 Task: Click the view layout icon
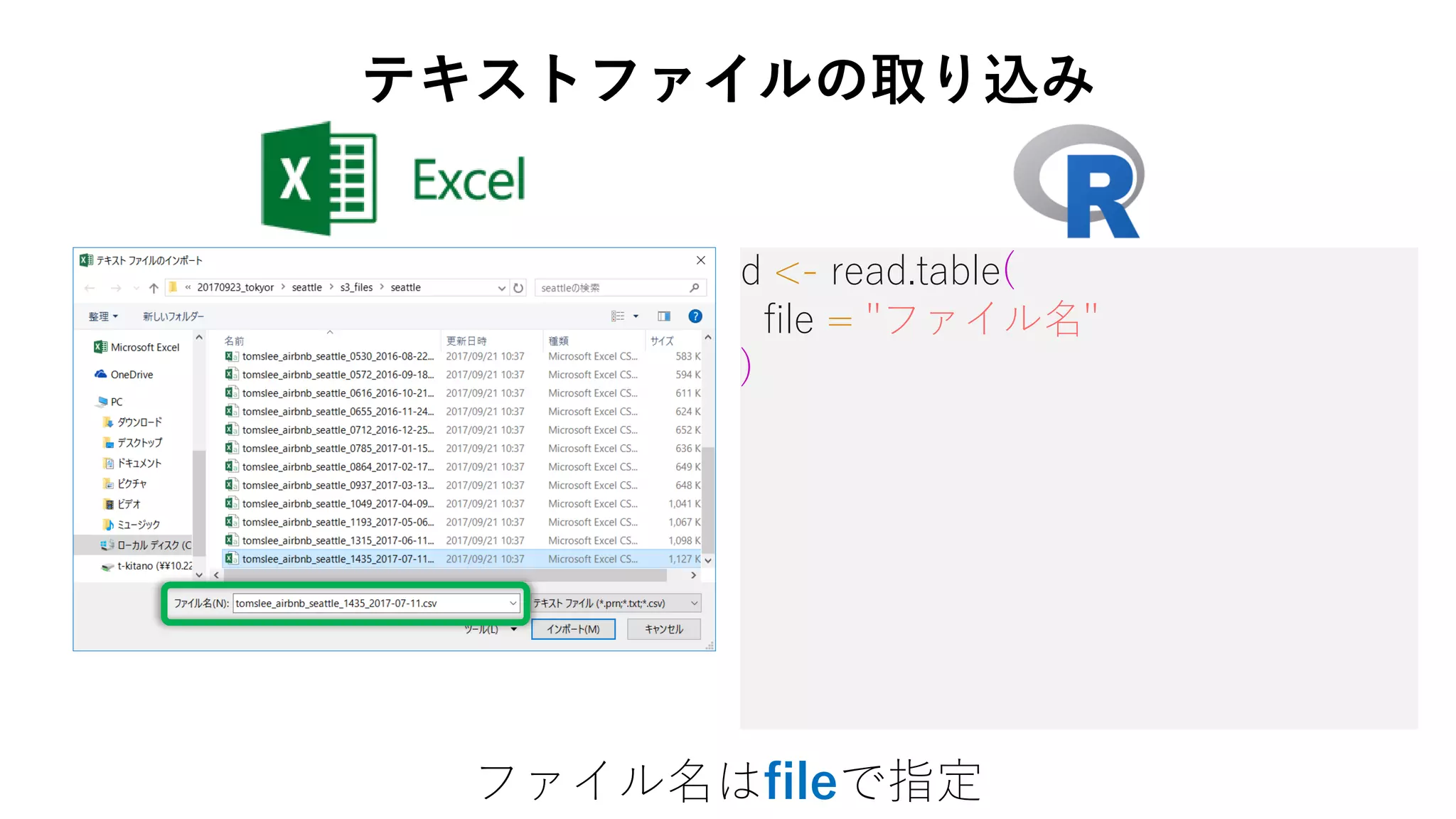618,316
